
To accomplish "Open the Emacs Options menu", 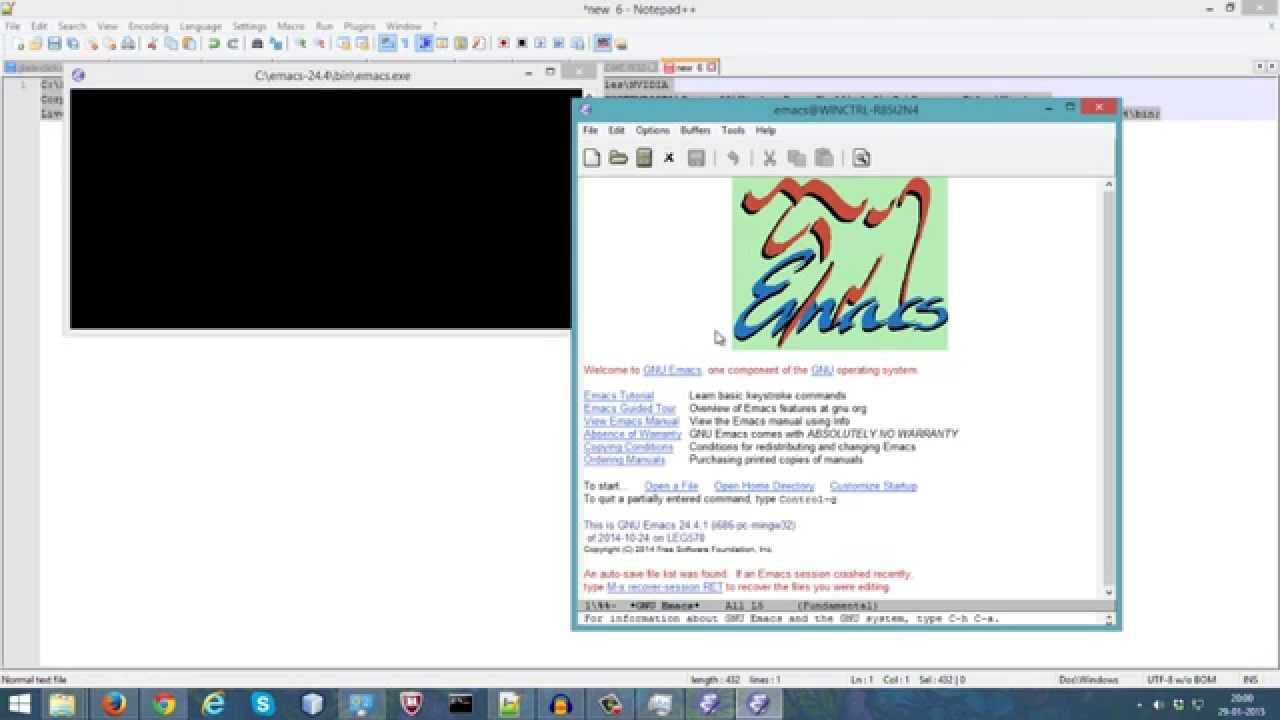I will [652, 131].
